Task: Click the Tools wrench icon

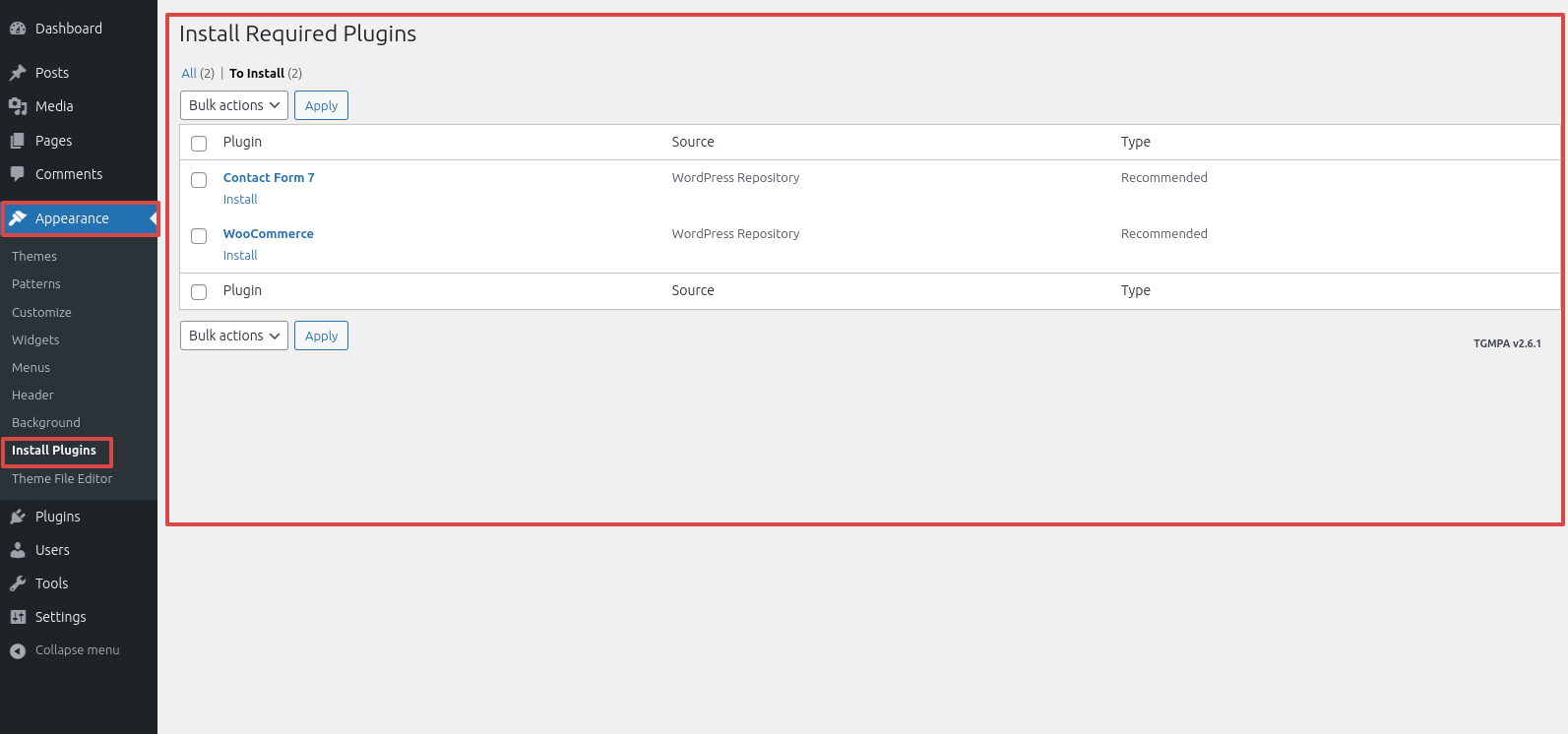Action: click(x=18, y=583)
